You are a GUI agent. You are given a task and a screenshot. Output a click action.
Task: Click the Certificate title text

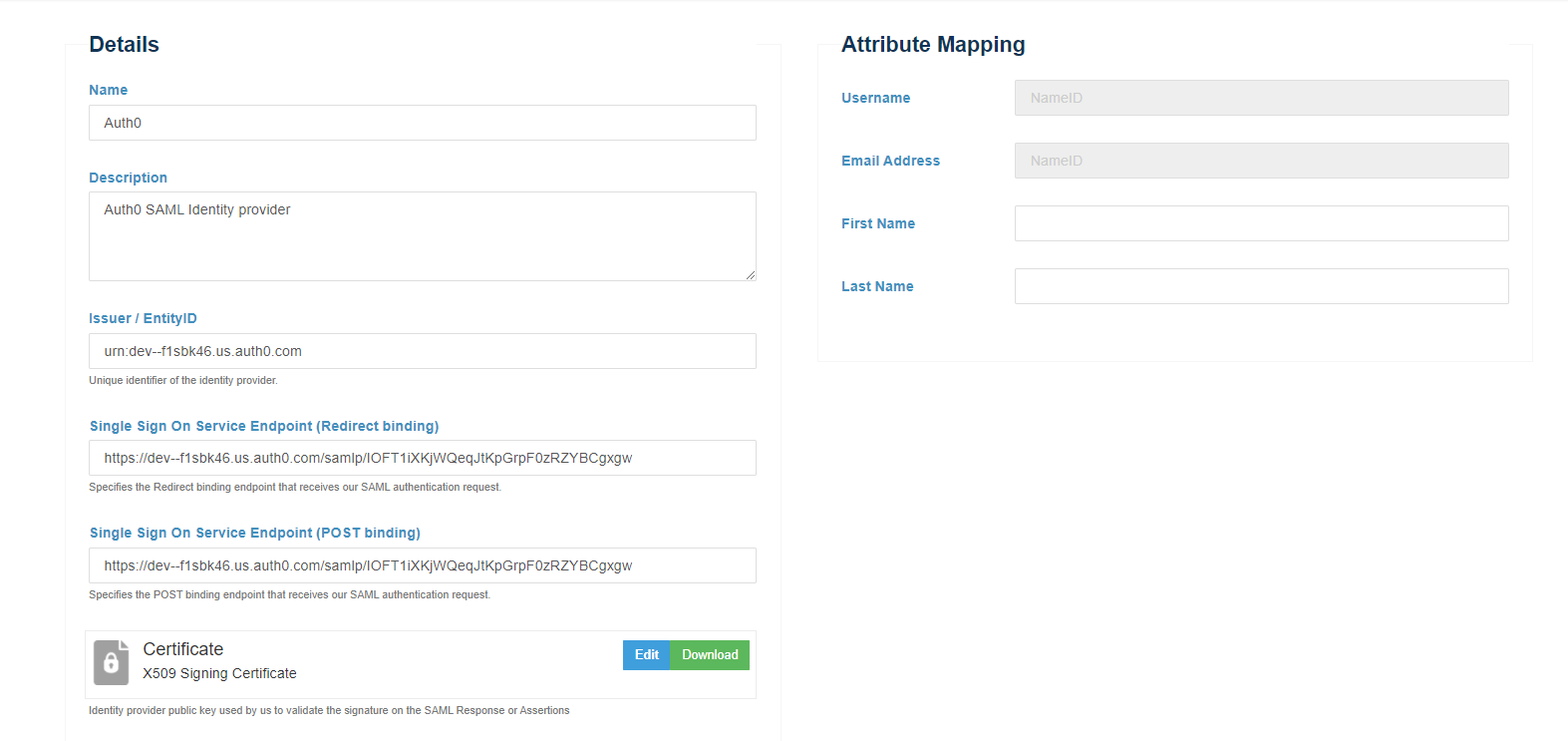[182, 649]
